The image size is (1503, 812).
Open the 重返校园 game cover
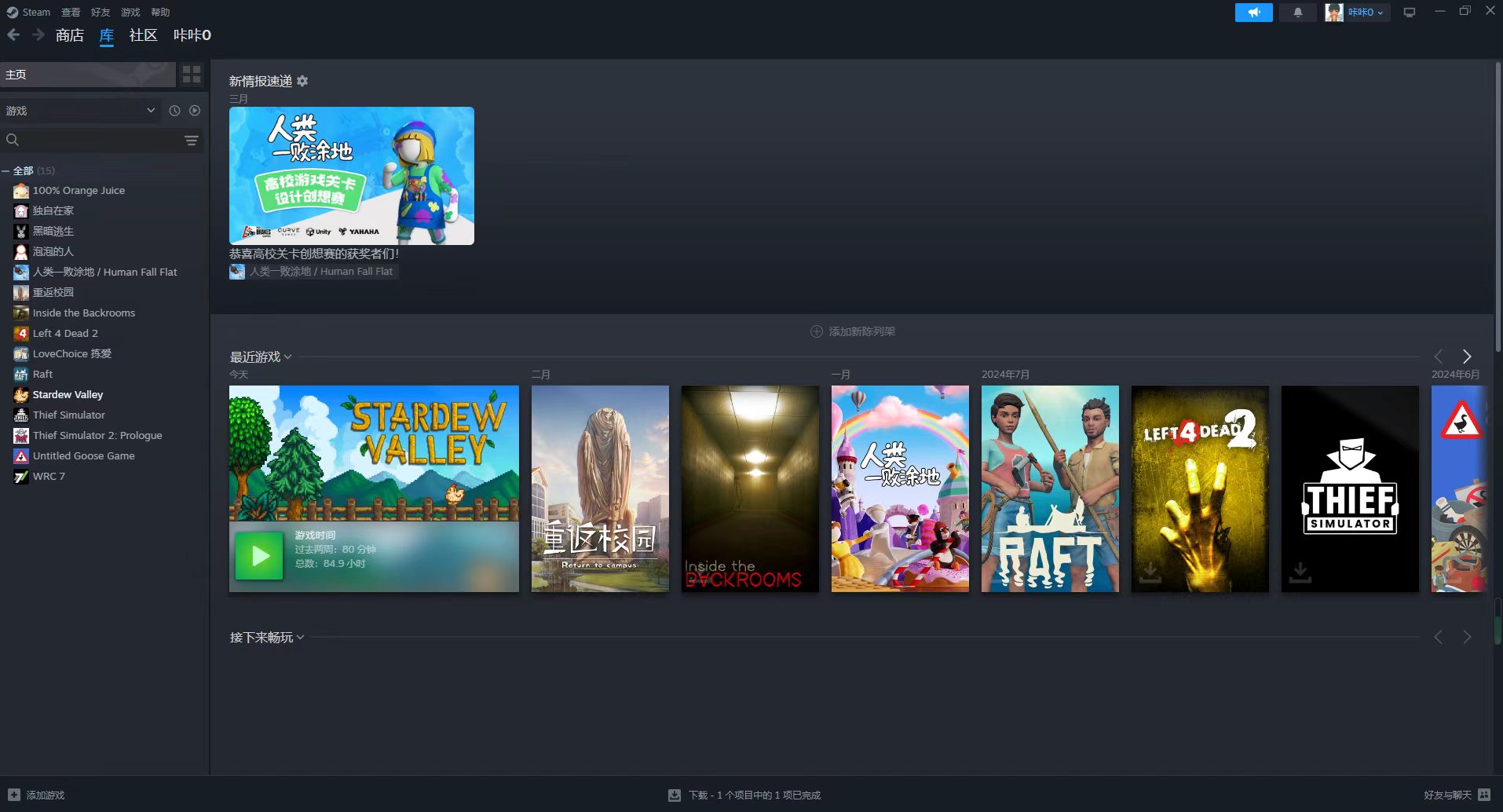[x=600, y=488]
